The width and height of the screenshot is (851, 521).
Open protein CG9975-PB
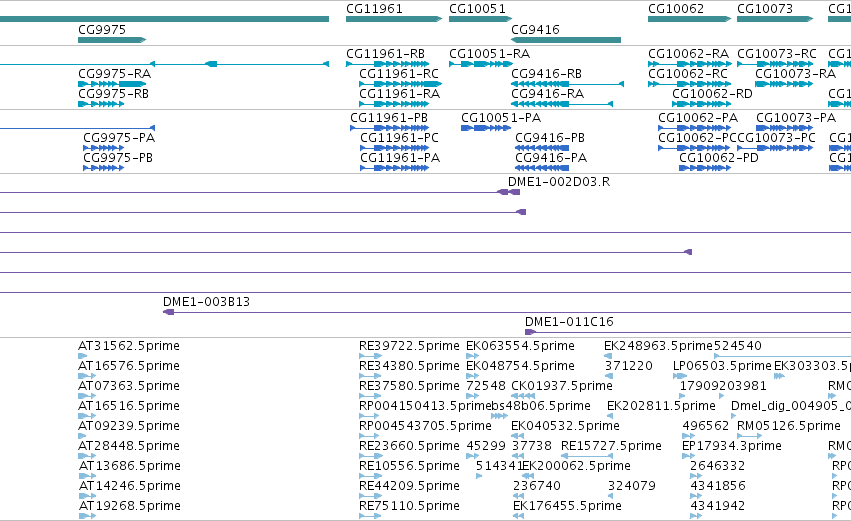[x=103, y=168]
